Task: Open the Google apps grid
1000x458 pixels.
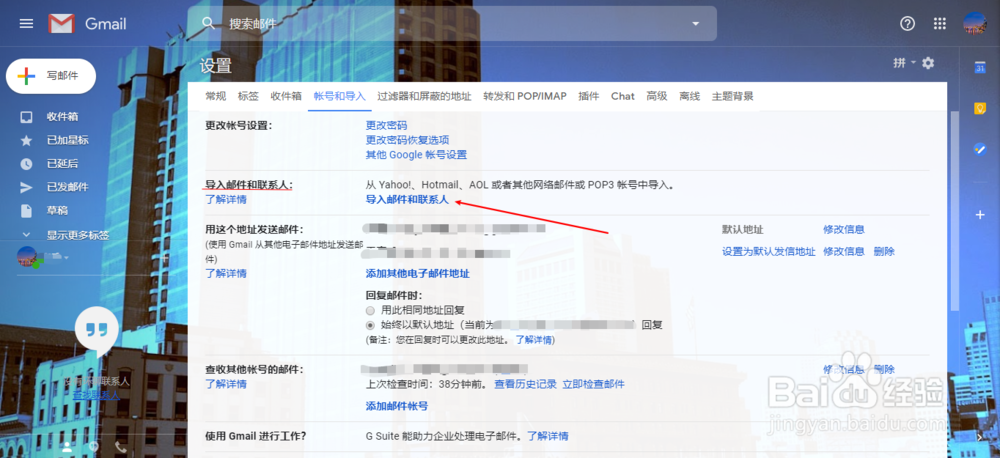Action: click(x=939, y=24)
